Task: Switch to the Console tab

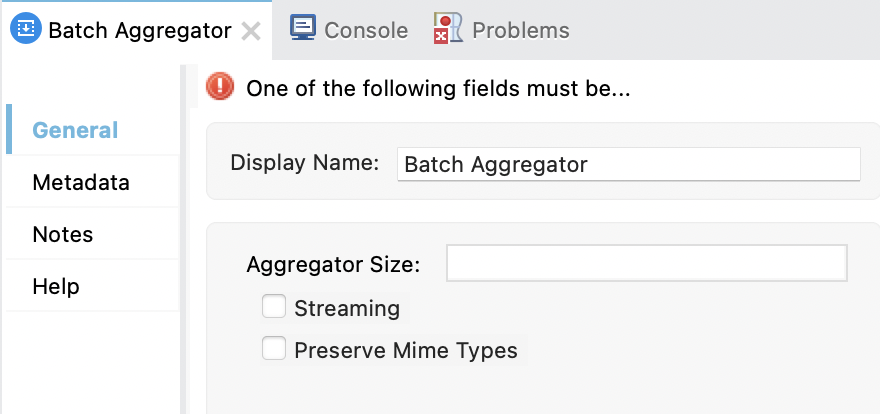Action: tap(365, 30)
